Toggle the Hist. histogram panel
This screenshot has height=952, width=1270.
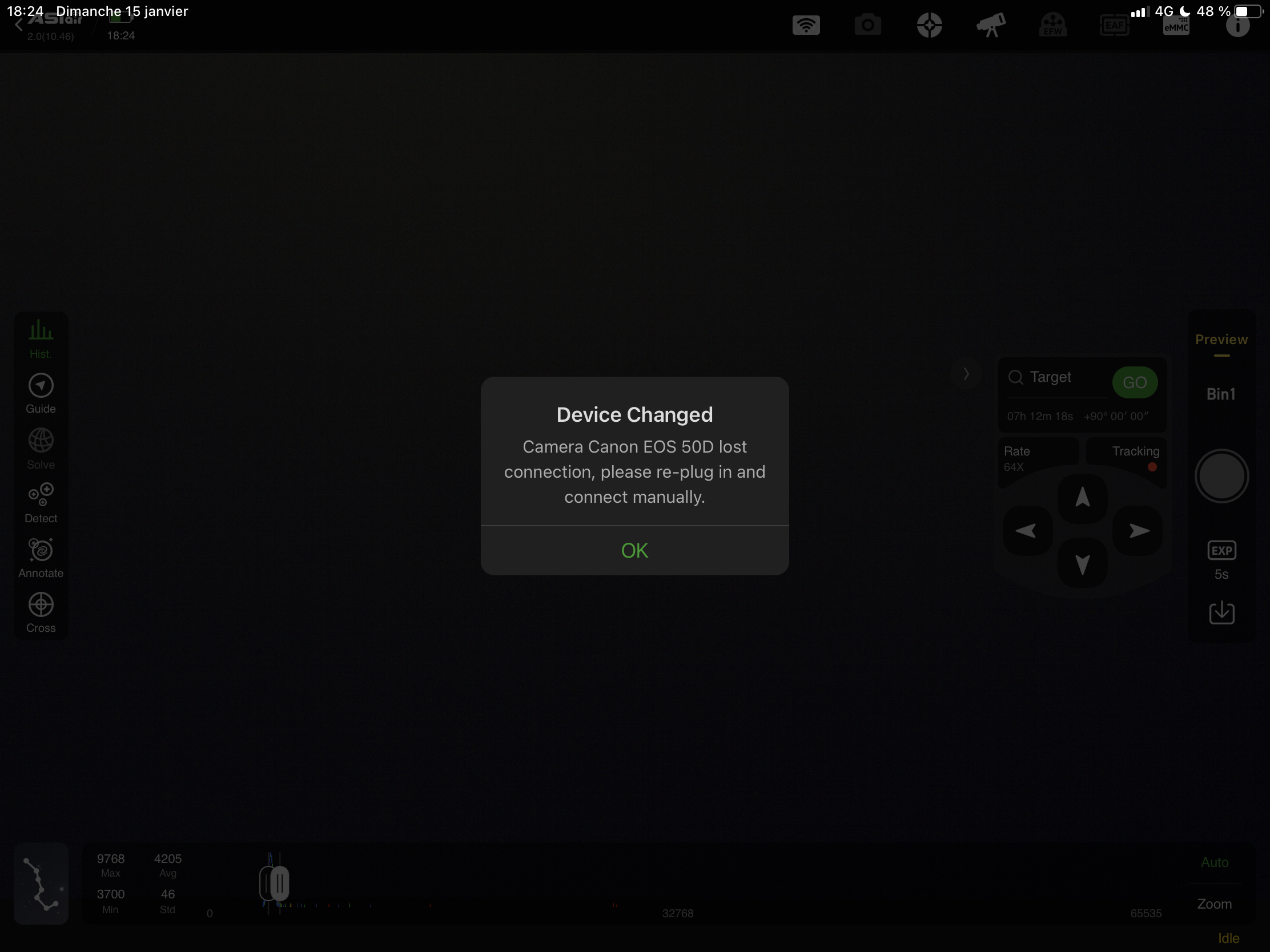(41, 338)
